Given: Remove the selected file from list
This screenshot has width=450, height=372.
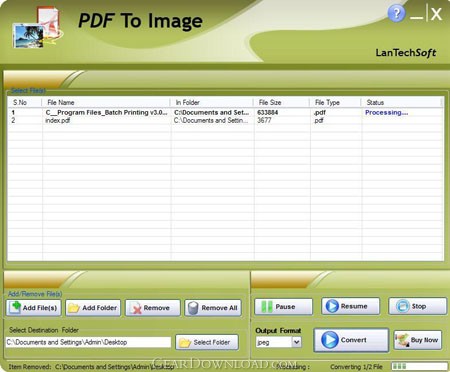Looking at the screenshot, I should click(153, 308).
